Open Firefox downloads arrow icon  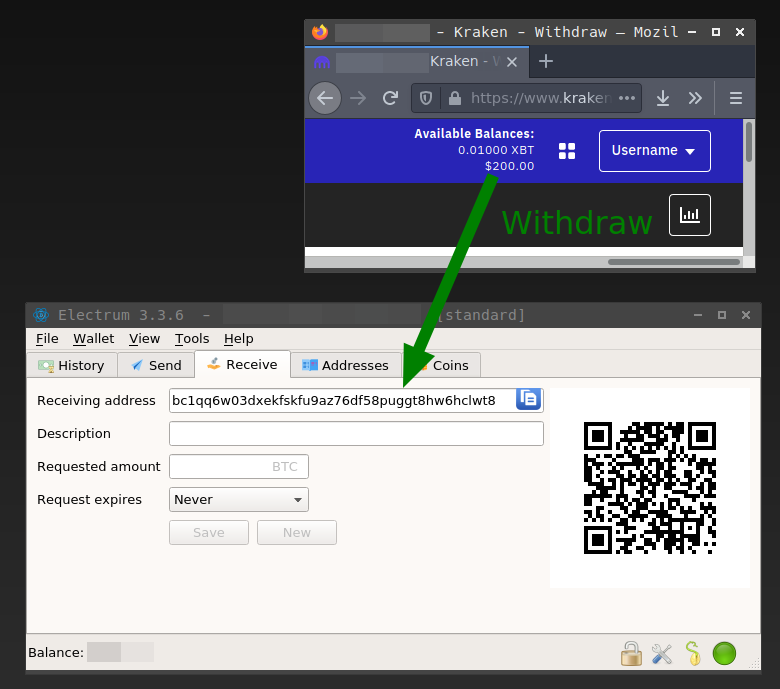point(663,98)
